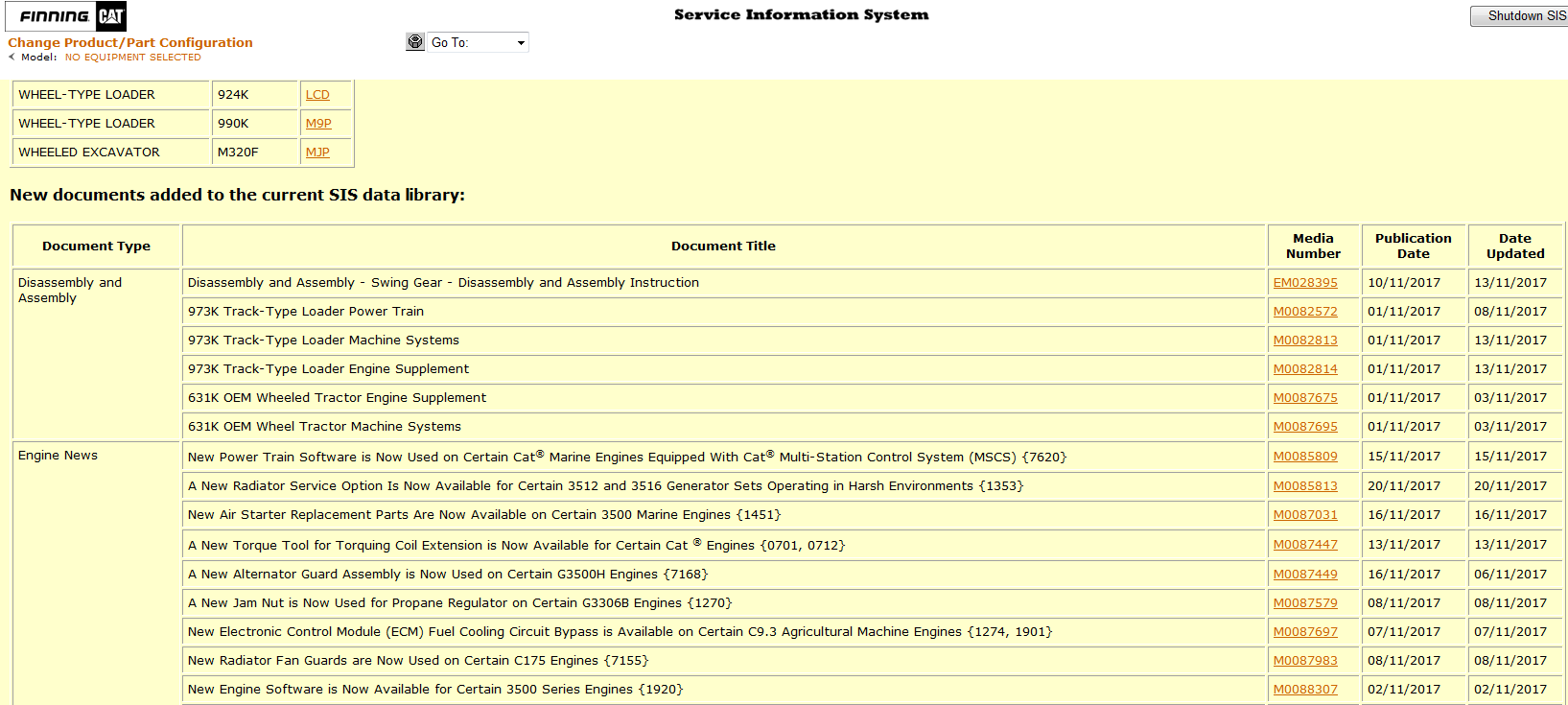This screenshot has height=705, width=1568.
Task: Click the Shutdown SIS button
Action: [1521, 16]
